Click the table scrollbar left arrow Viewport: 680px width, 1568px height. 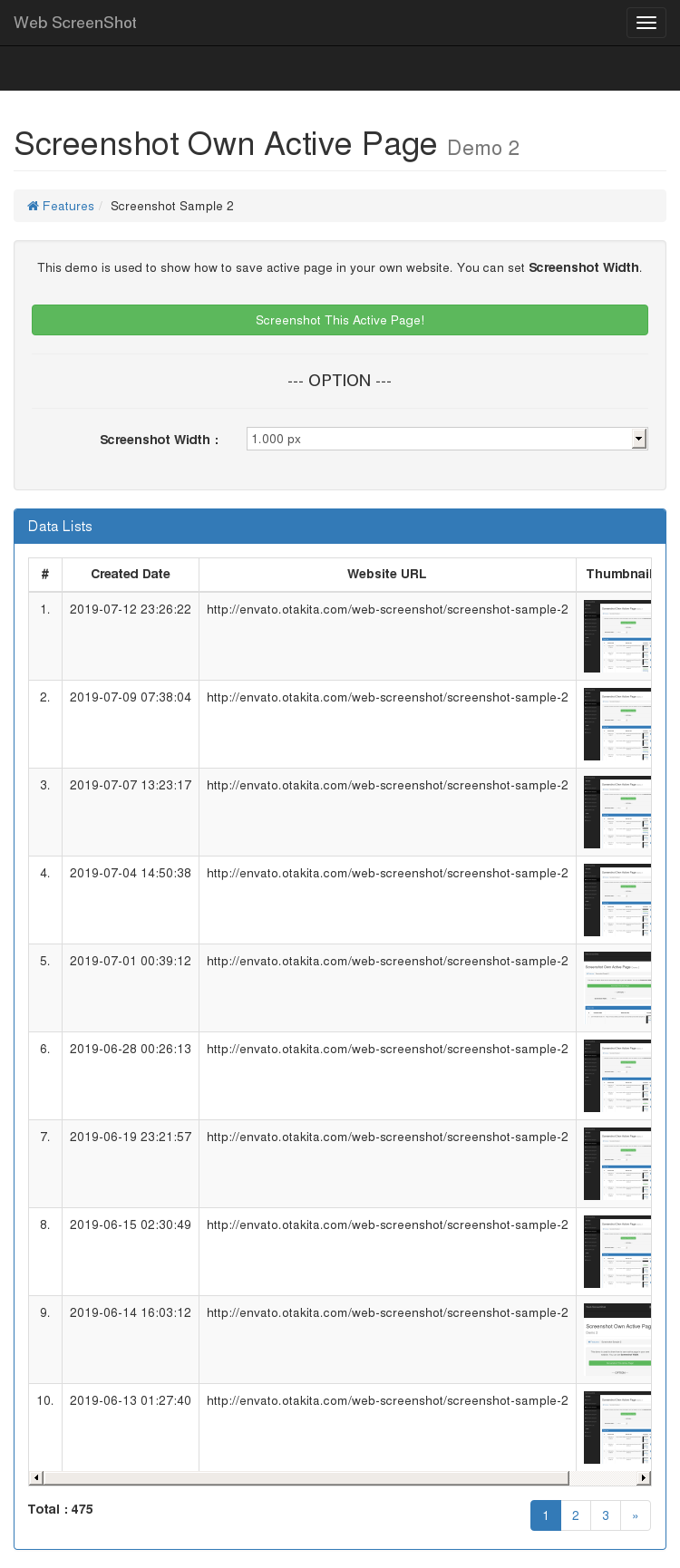coord(36,1478)
